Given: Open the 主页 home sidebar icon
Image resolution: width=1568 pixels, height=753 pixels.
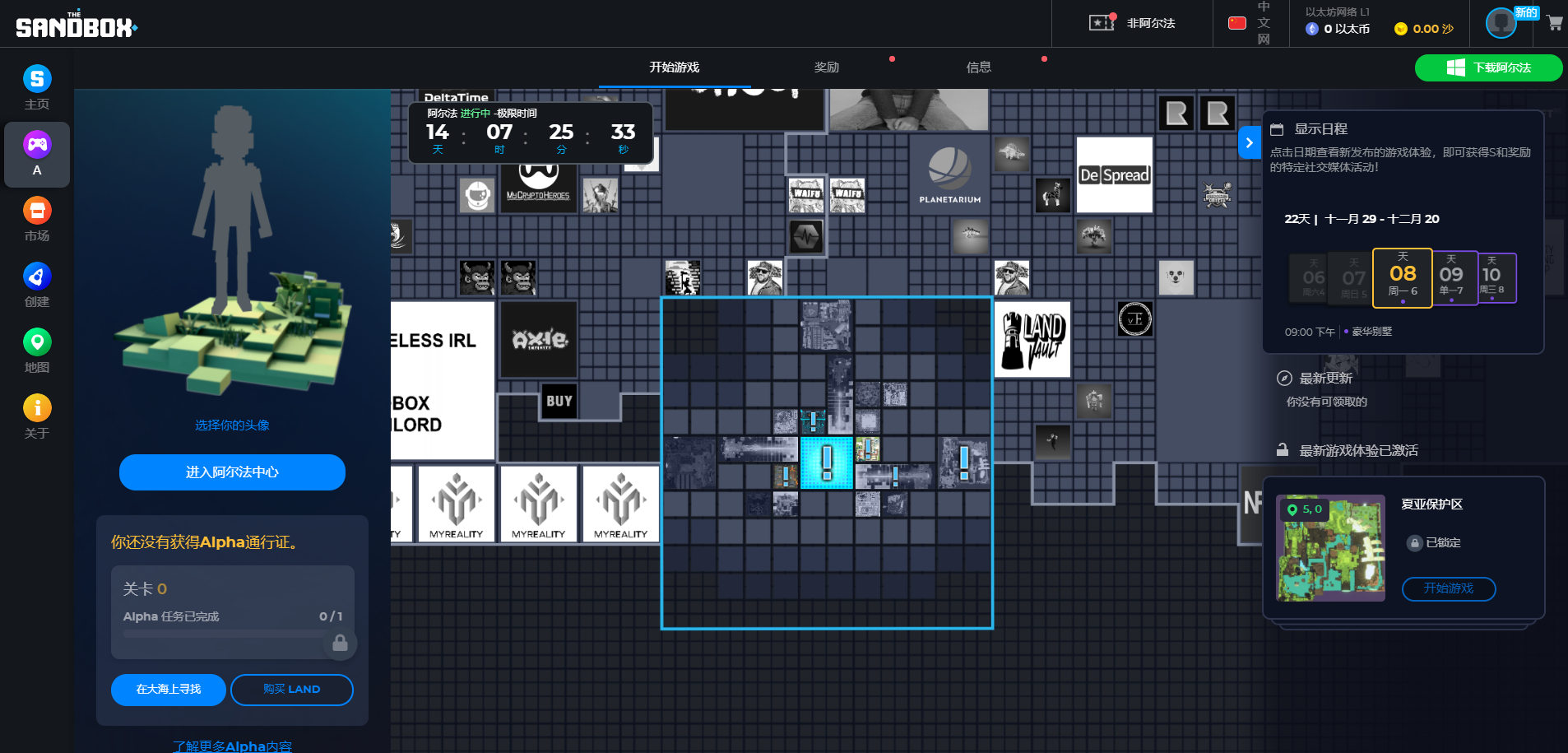Looking at the screenshot, I should point(37,87).
